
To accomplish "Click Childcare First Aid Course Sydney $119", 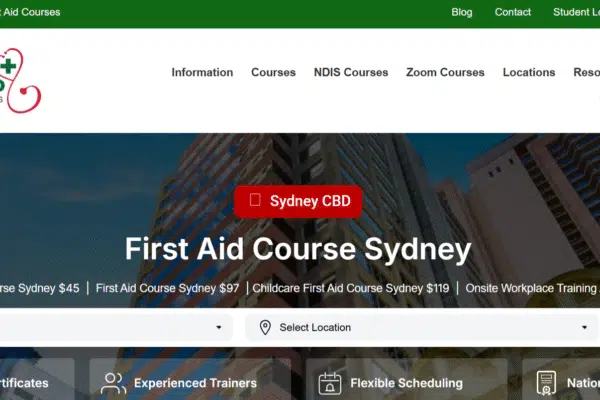I will pos(351,288).
